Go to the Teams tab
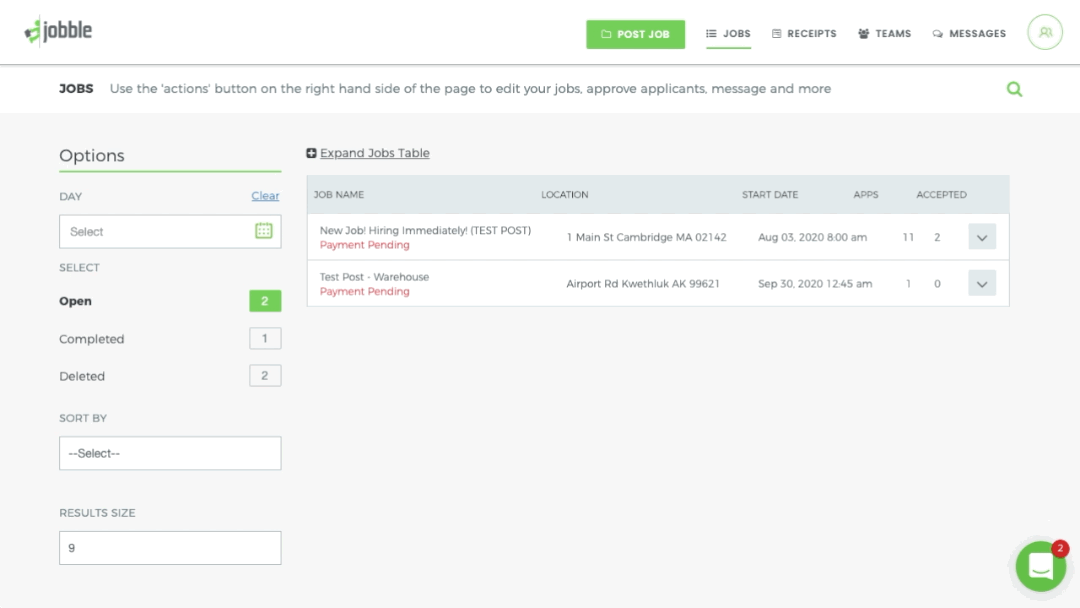 884,34
